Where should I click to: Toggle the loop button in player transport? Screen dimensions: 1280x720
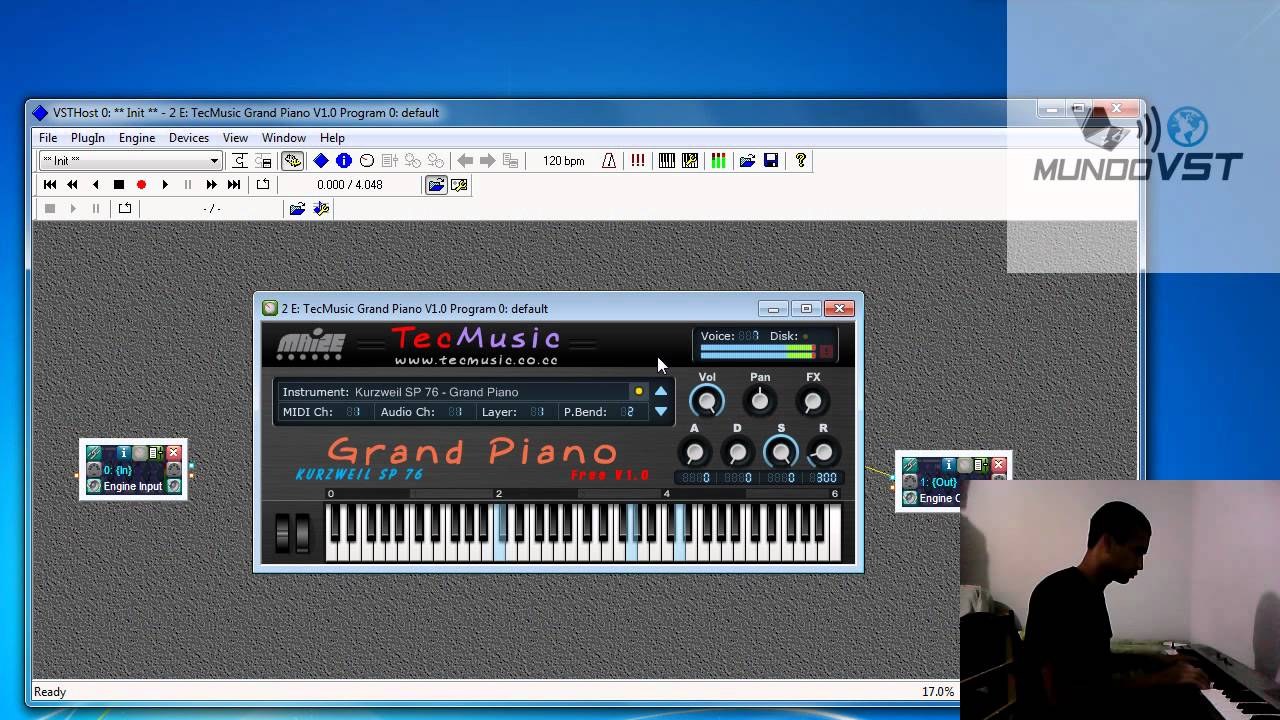[x=263, y=185]
